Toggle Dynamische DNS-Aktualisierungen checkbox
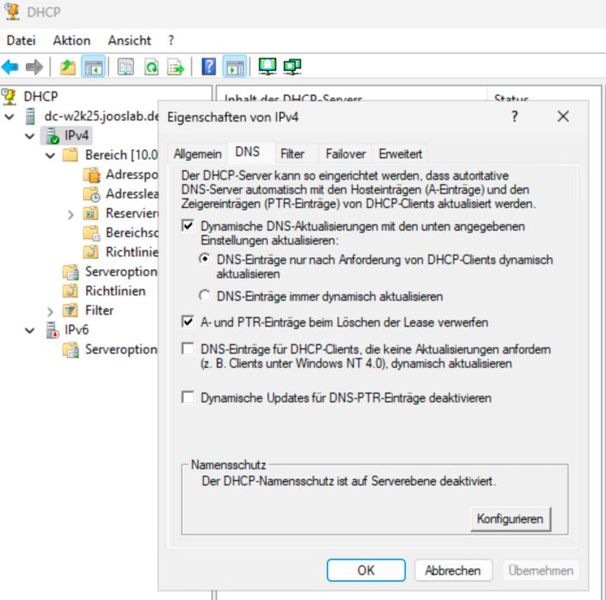Screen dimensions: 606x600 [188, 226]
